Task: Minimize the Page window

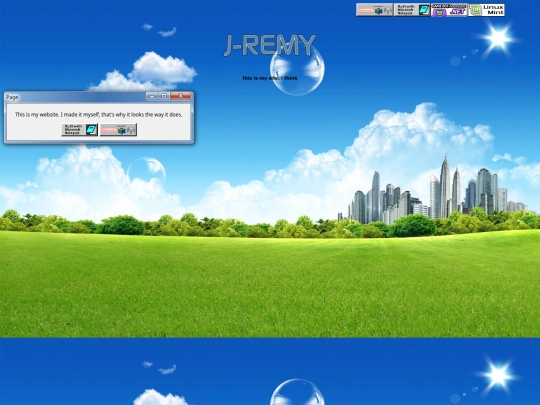Action: 152,96
